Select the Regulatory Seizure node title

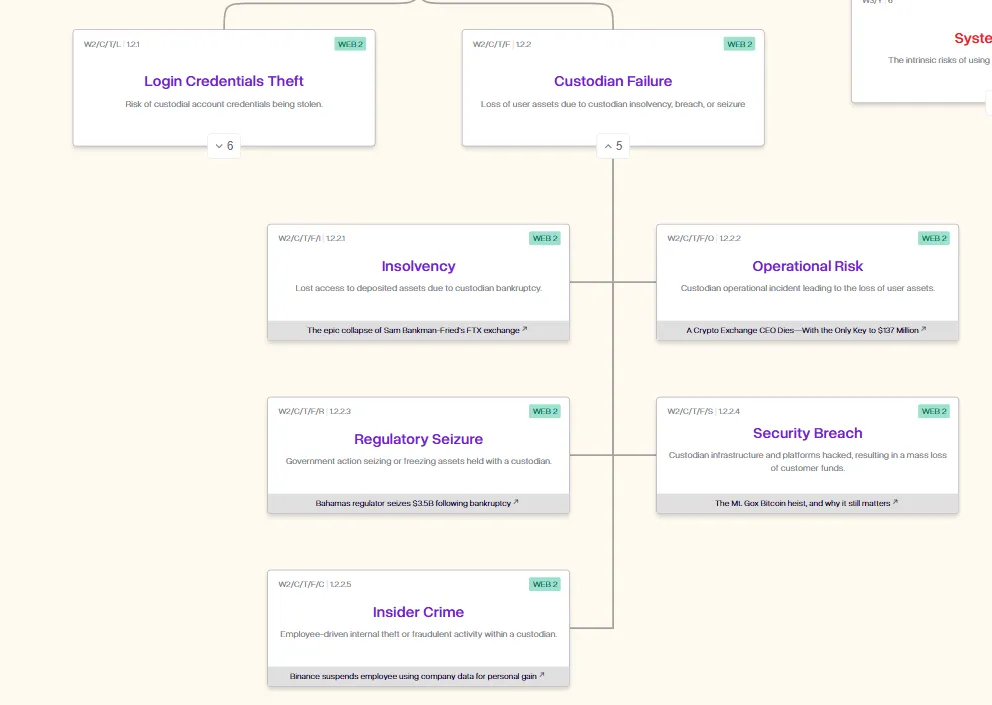pos(418,439)
